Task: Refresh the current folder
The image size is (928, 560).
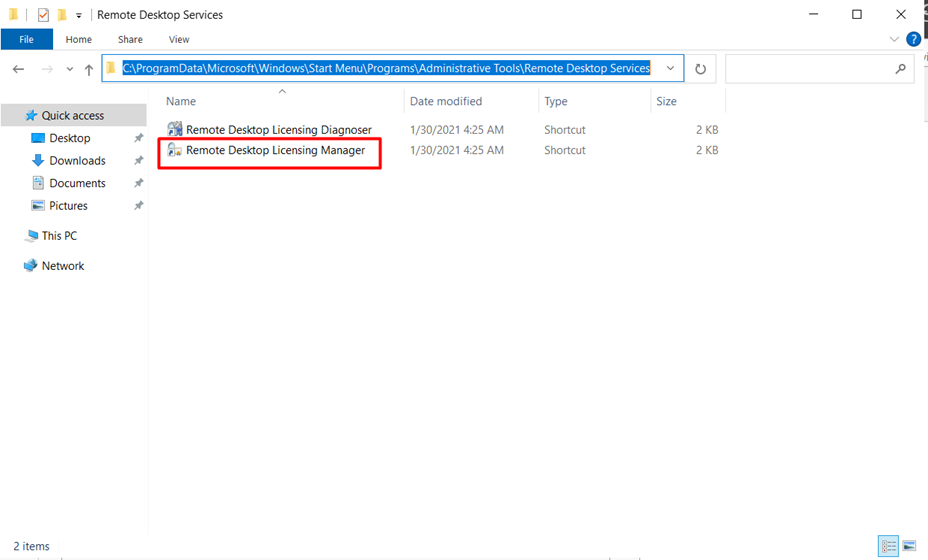Action: coord(700,69)
